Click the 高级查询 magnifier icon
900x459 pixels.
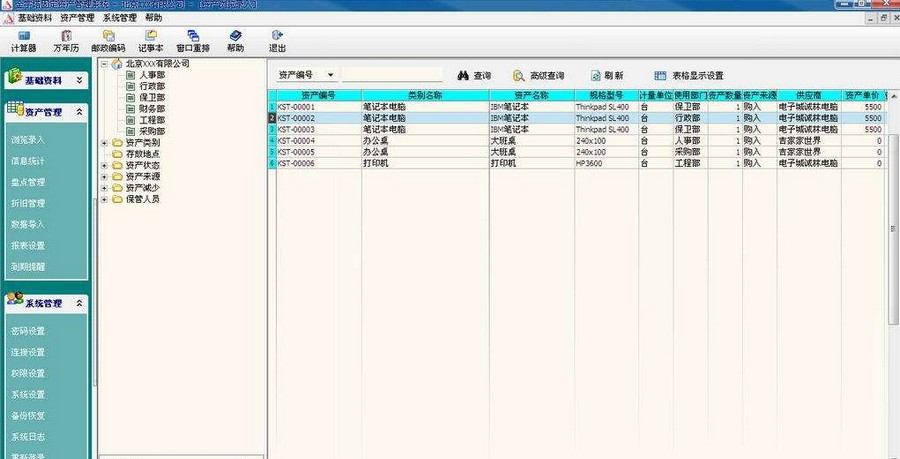(x=519, y=76)
